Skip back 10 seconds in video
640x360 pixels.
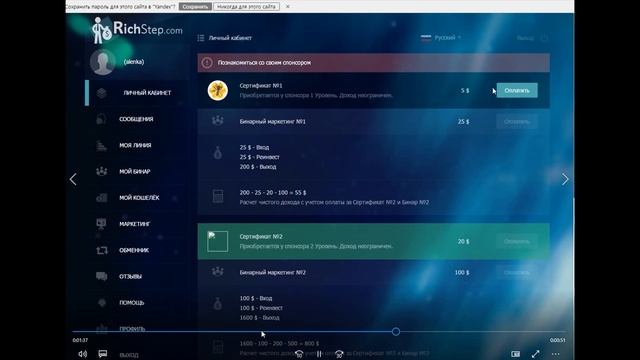299,354
